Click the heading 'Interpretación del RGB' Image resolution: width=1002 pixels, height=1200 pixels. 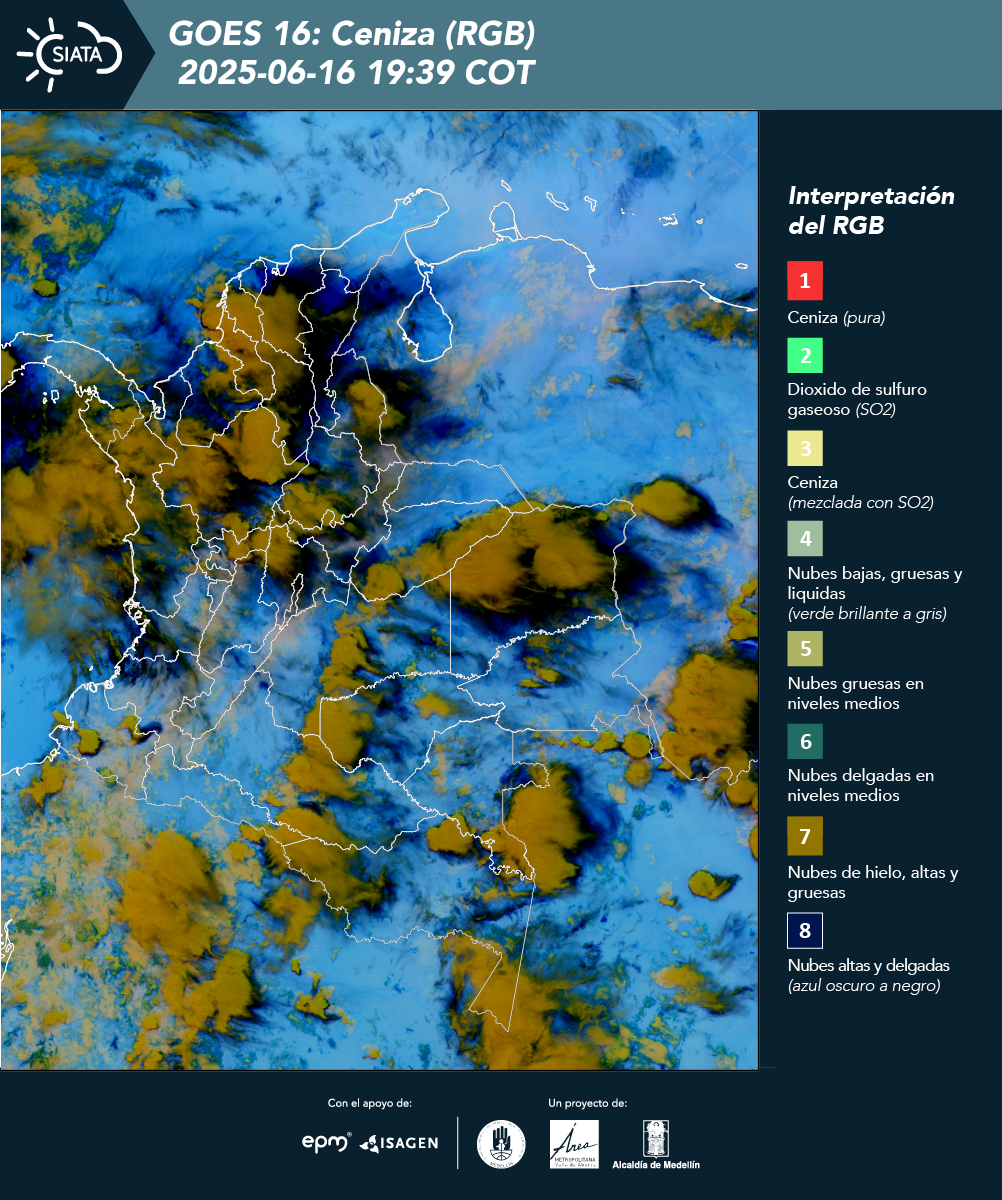(871, 210)
